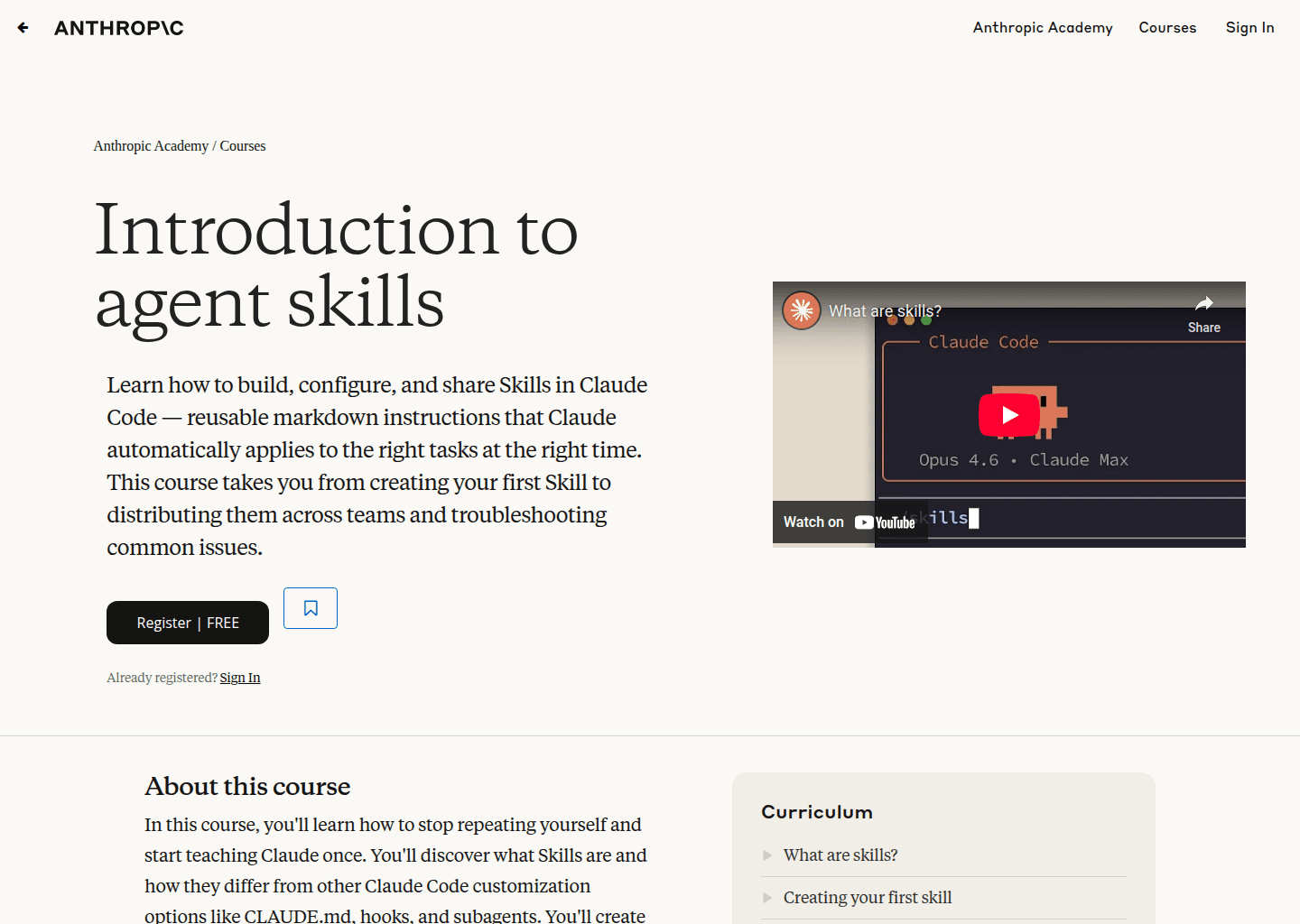Click Sign In in top navigation
The image size is (1300, 924).
pos(1249,28)
